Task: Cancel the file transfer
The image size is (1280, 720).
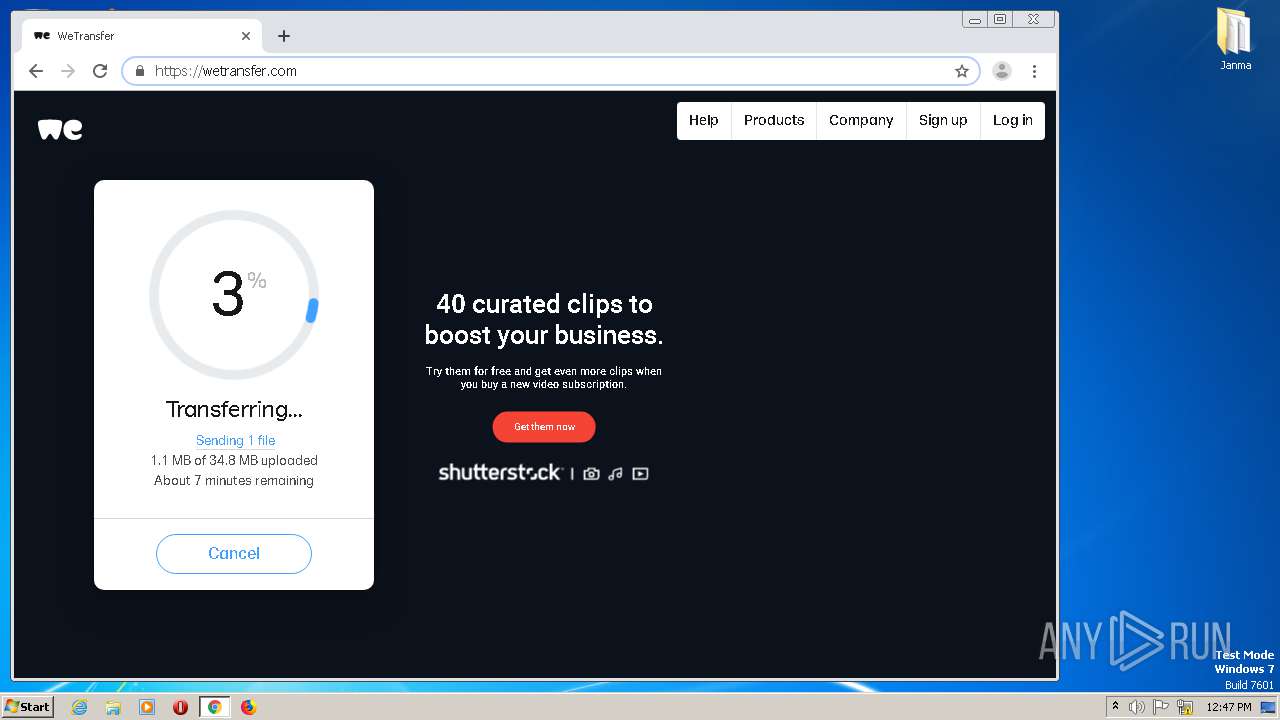Action: 234,553
